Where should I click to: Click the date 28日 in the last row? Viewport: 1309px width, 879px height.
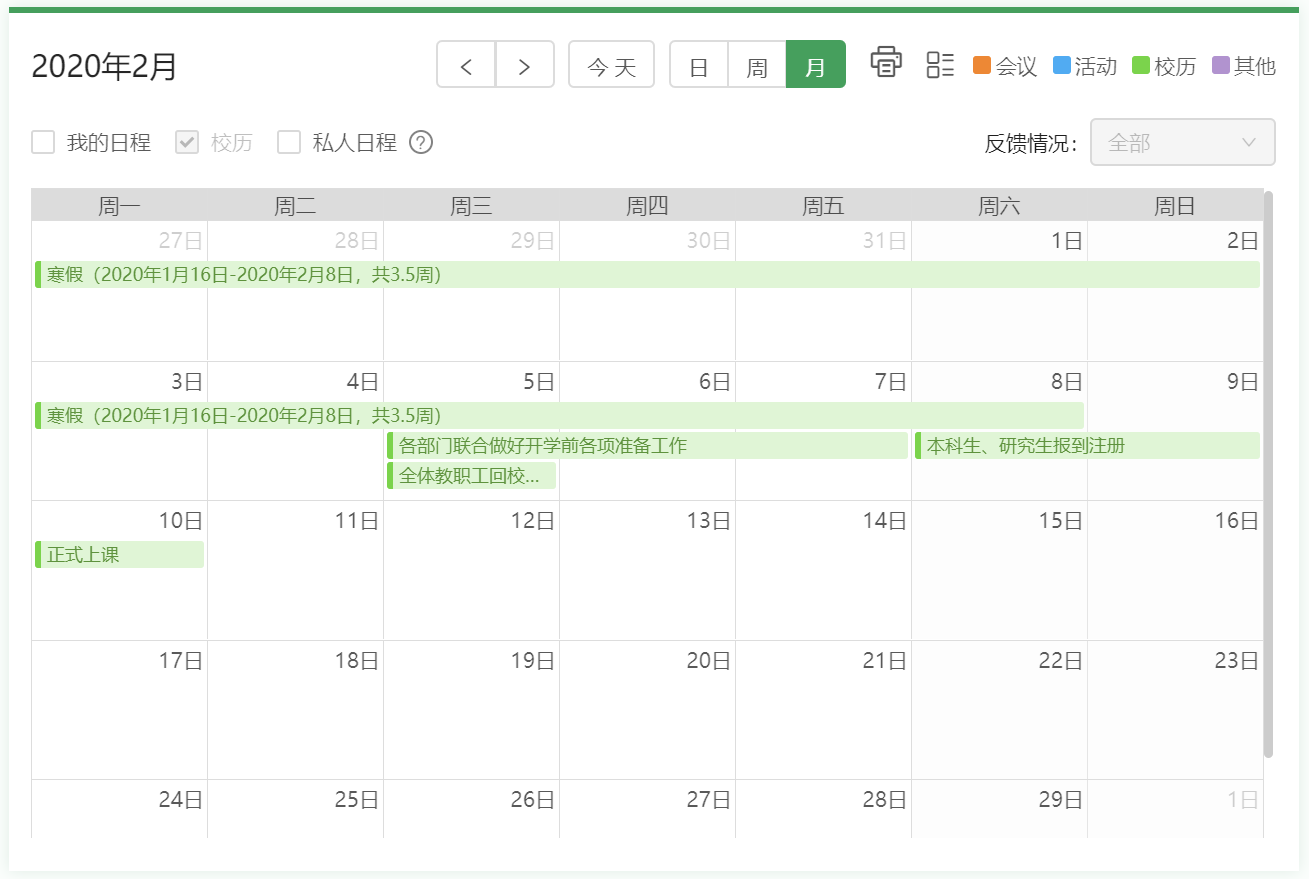point(885,799)
